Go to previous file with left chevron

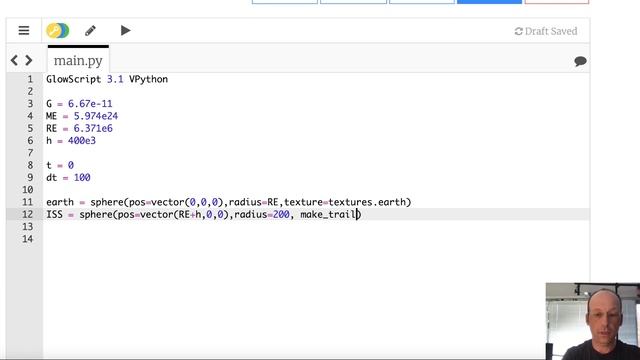point(14,60)
